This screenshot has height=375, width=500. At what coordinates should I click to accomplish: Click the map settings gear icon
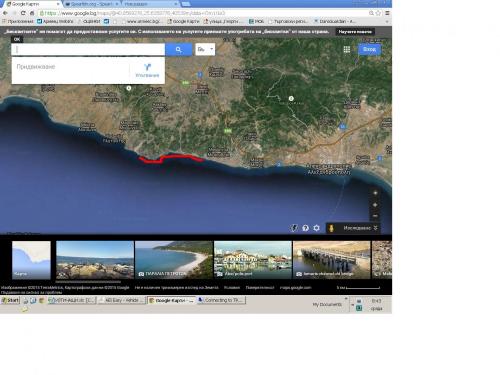point(316,228)
